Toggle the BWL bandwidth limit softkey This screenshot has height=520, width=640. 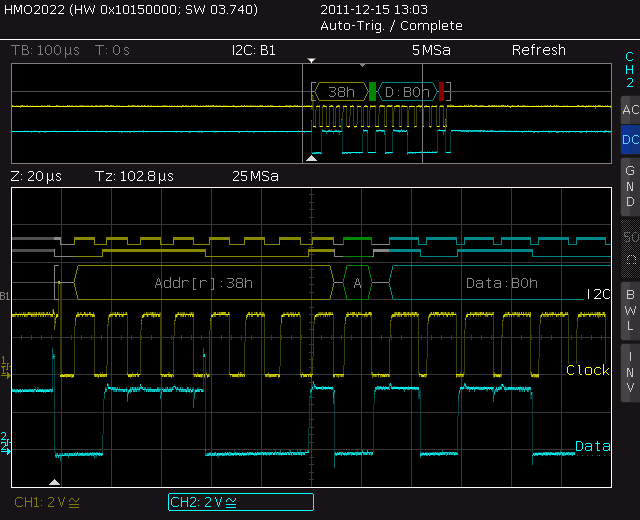pos(631,310)
